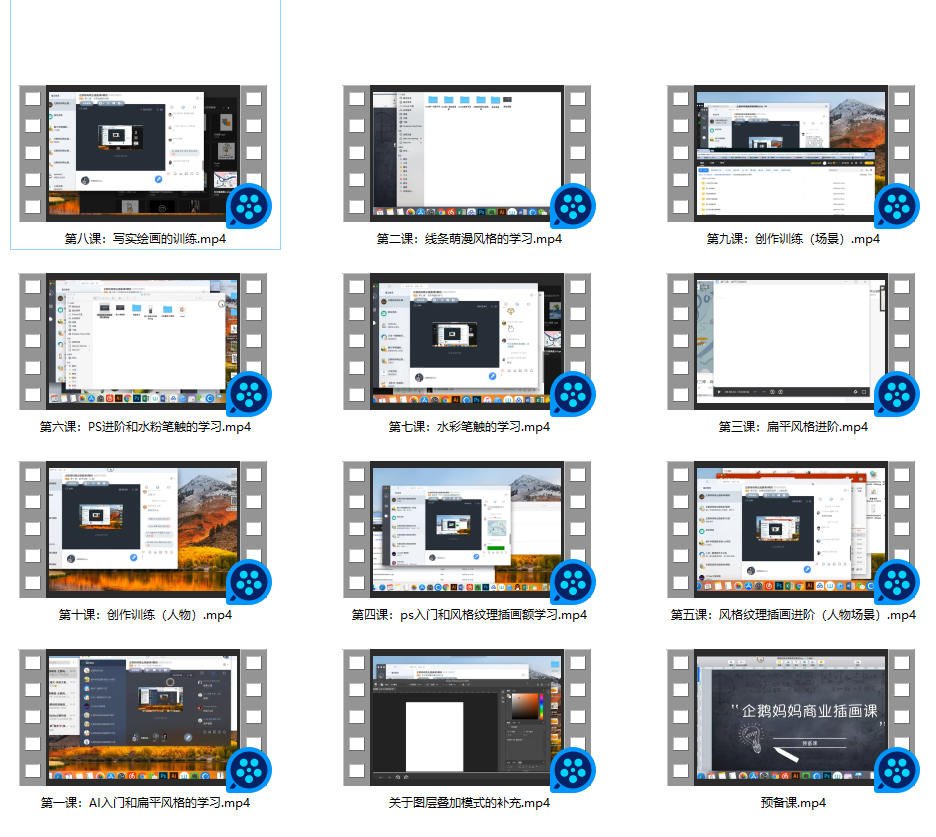The image size is (936, 837).
Task: Click the label 第六课：PS进阶和水粉笔触的学习.mp4
Action: (145, 427)
